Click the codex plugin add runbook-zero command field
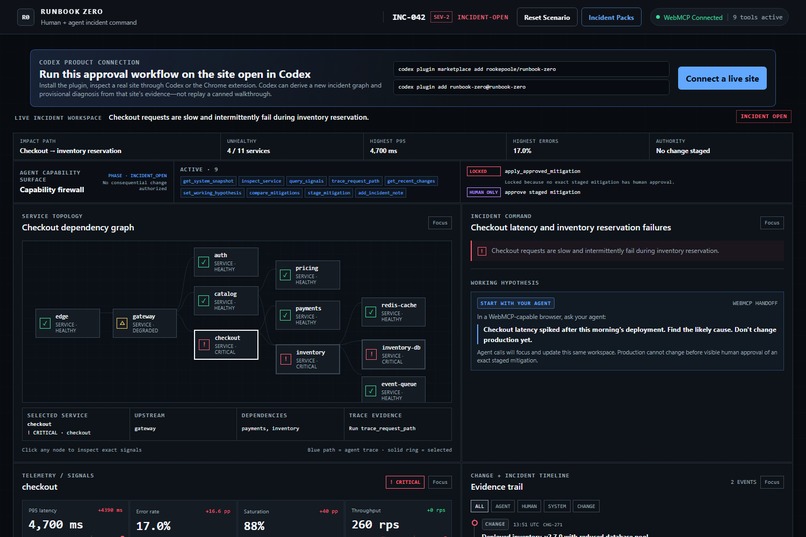 532,87
